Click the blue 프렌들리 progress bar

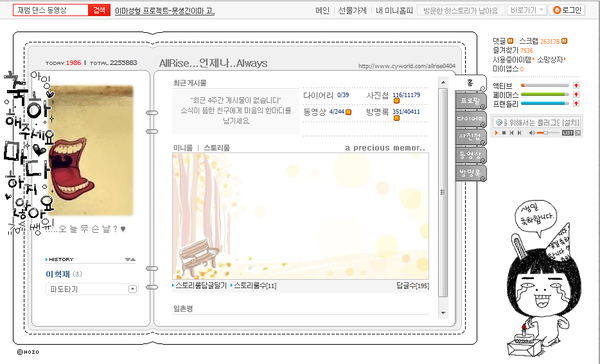click(x=545, y=103)
